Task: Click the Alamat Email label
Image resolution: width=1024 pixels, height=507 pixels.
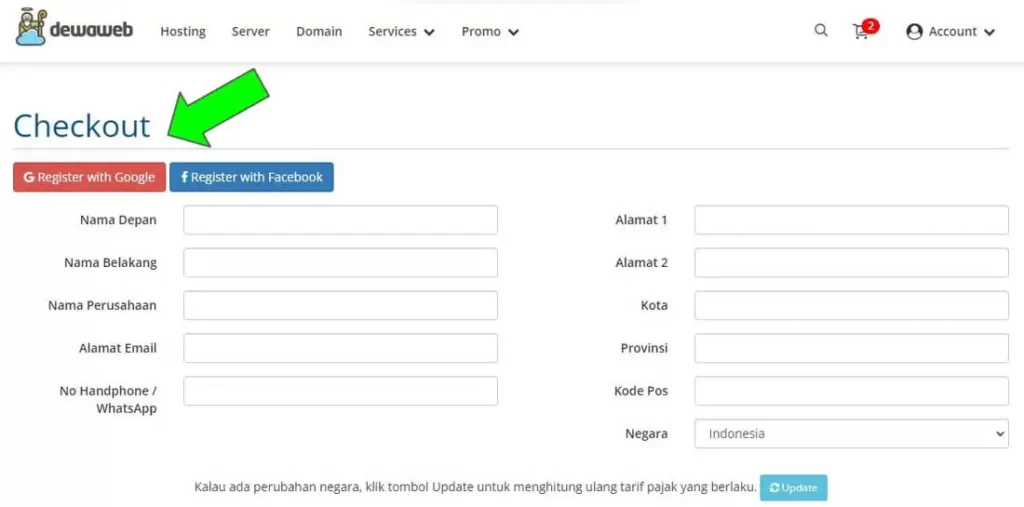Action: click(118, 348)
